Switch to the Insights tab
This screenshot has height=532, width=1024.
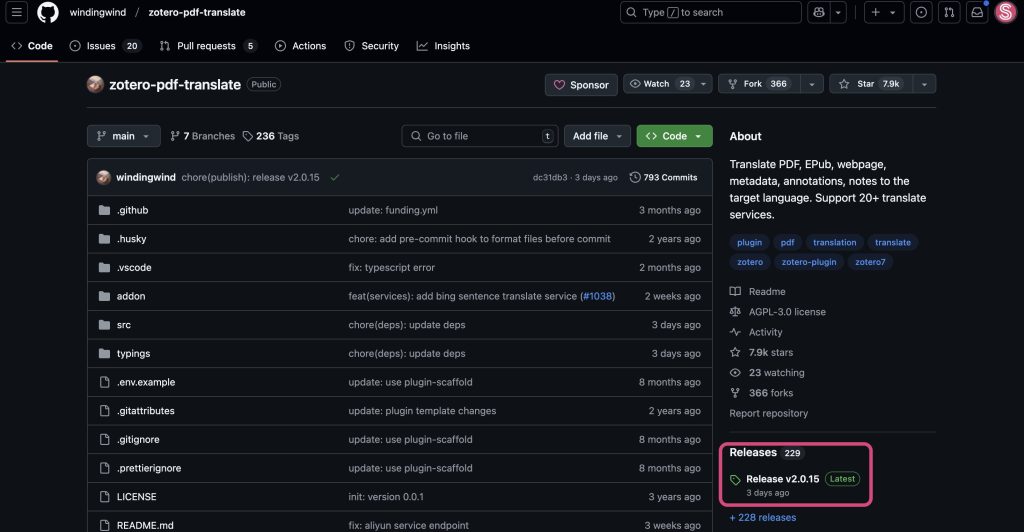[x=443, y=46]
